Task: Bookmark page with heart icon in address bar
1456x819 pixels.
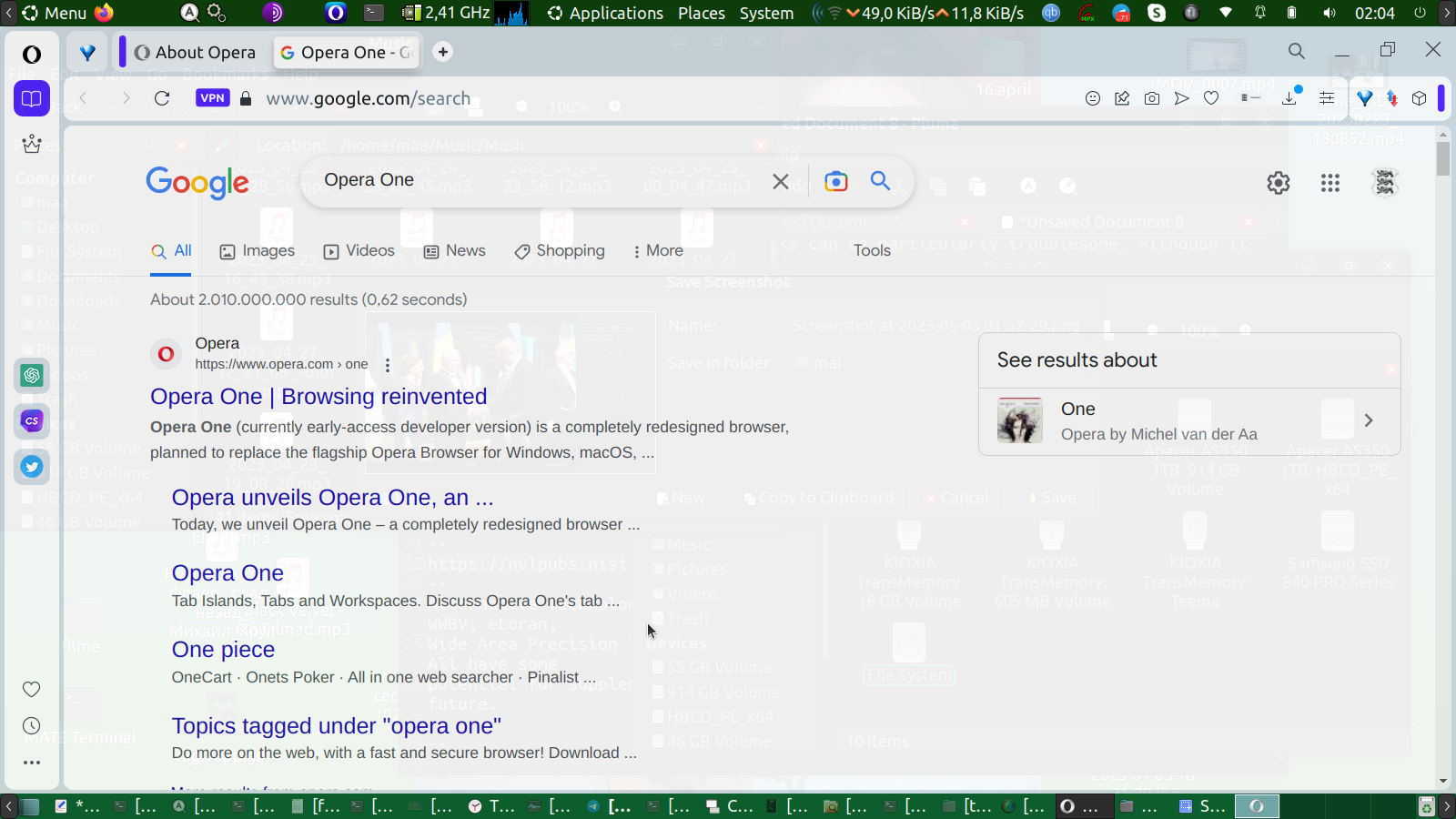Action: coord(1211,98)
